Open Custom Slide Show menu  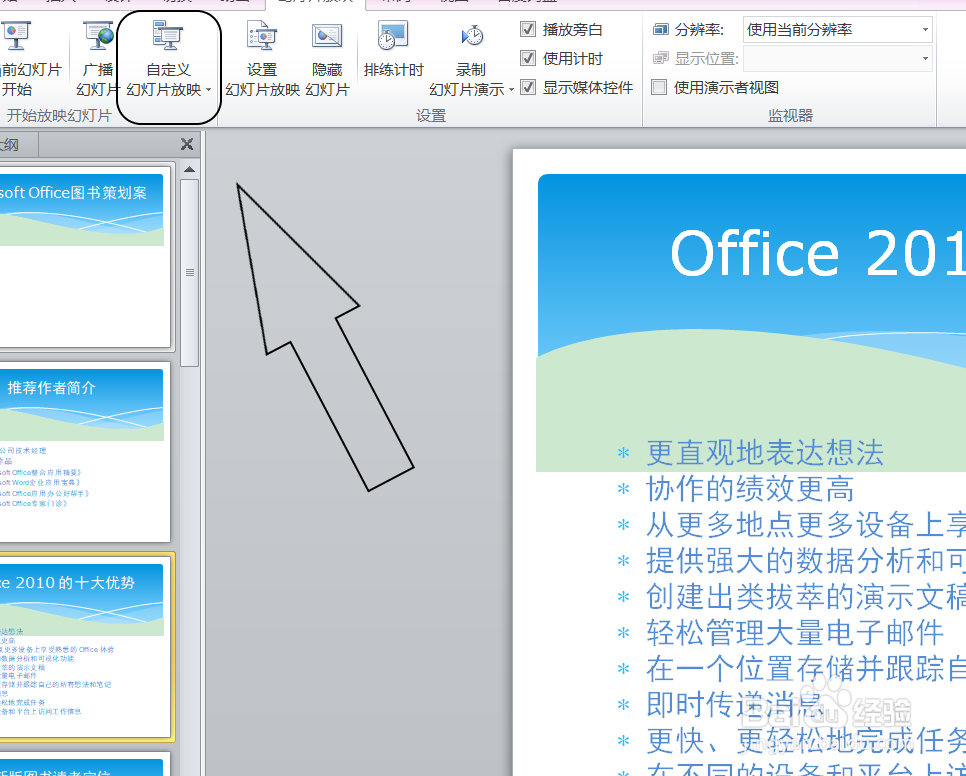[168, 57]
